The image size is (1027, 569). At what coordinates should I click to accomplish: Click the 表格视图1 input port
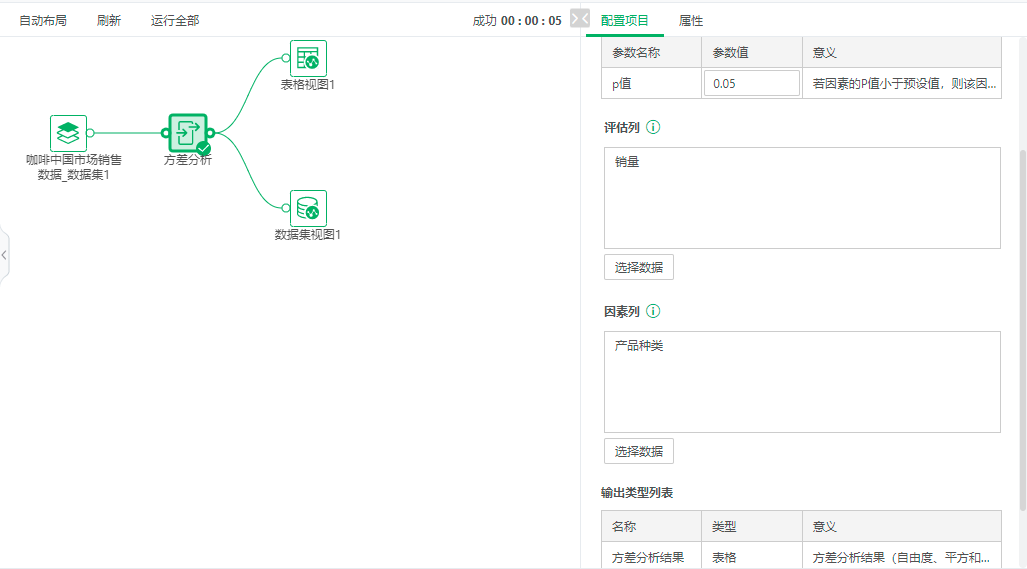tap(286, 58)
